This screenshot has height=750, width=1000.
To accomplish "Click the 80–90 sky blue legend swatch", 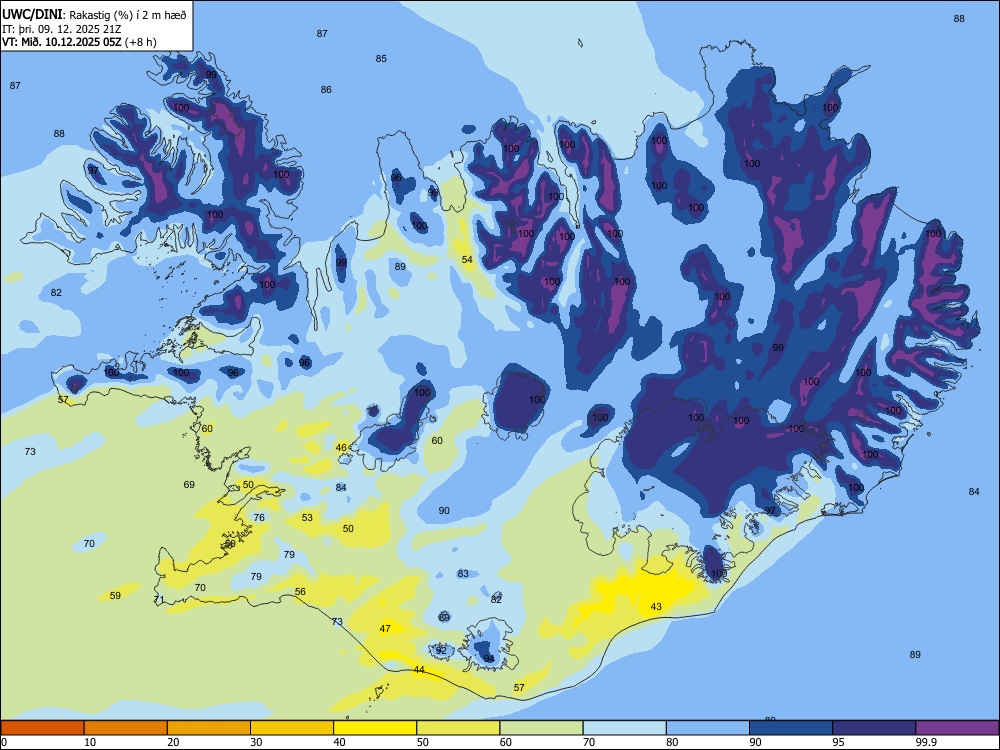I will [x=708, y=728].
